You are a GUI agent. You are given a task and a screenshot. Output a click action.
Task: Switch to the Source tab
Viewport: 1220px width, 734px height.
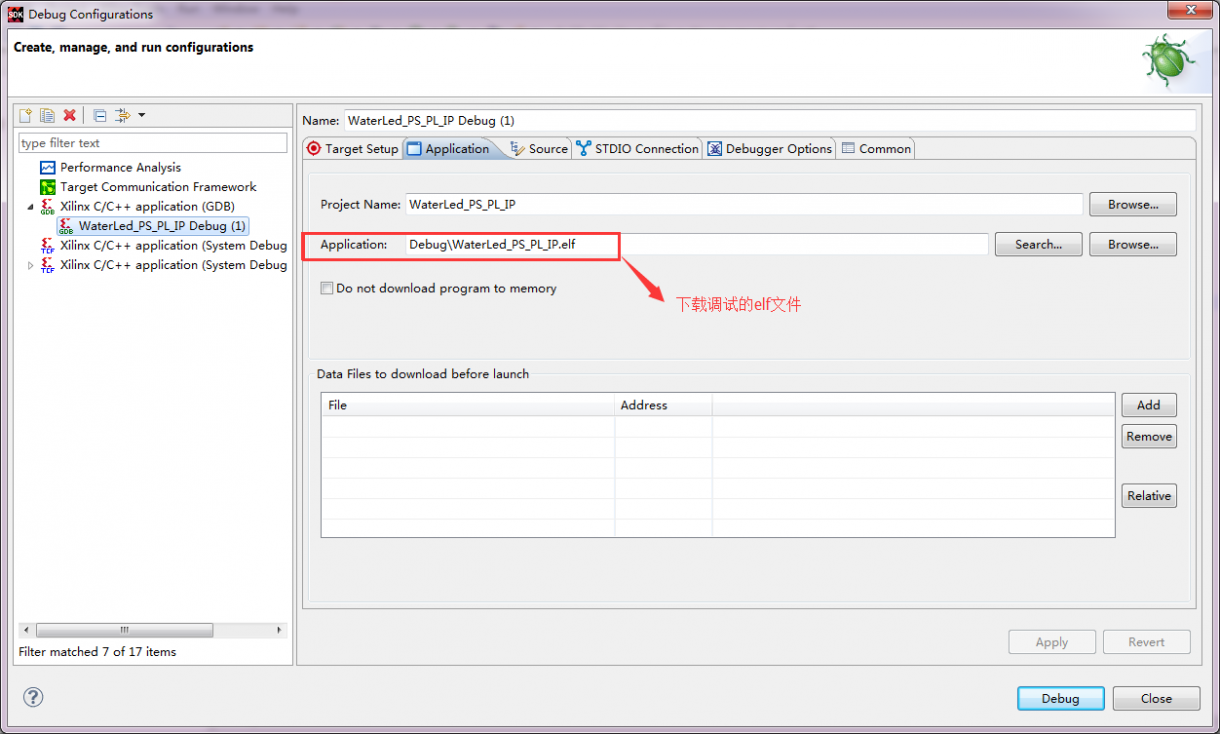(538, 148)
